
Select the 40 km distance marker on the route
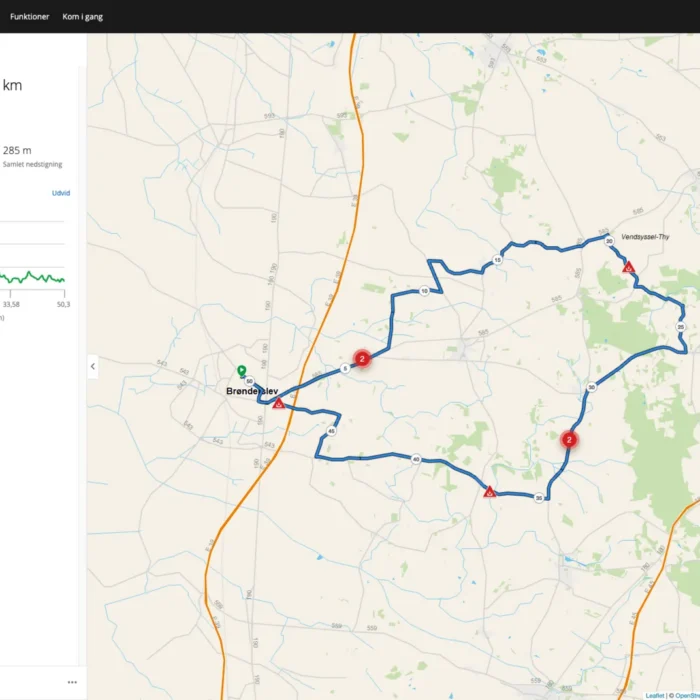tap(414, 459)
